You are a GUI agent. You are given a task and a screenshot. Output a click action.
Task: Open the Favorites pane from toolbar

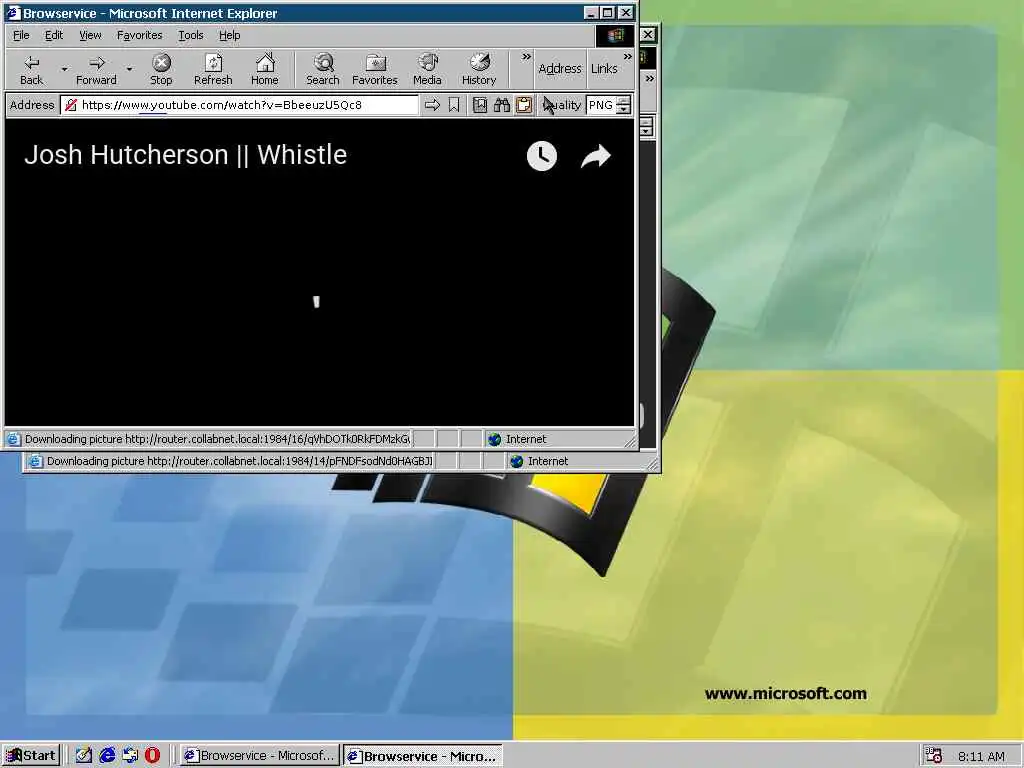pyautogui.click(x=374, y=69)
